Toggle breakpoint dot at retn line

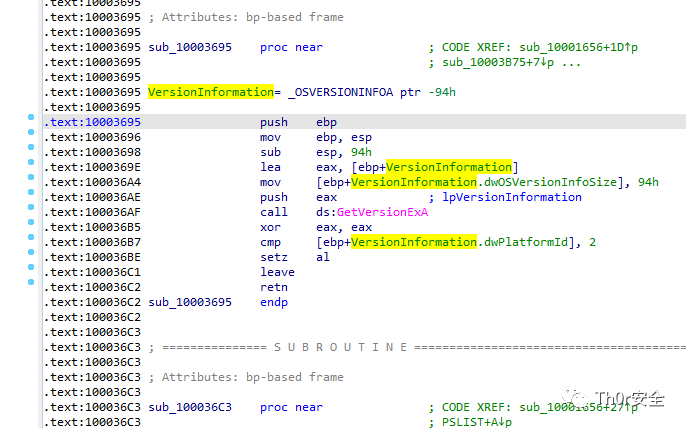click(x=31, y=282)
